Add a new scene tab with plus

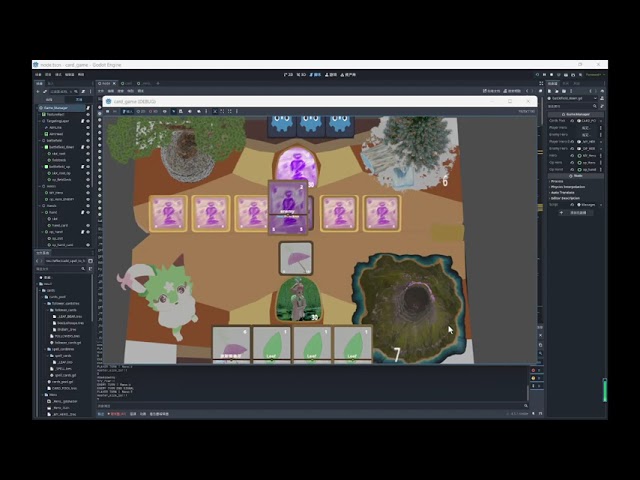158,83
